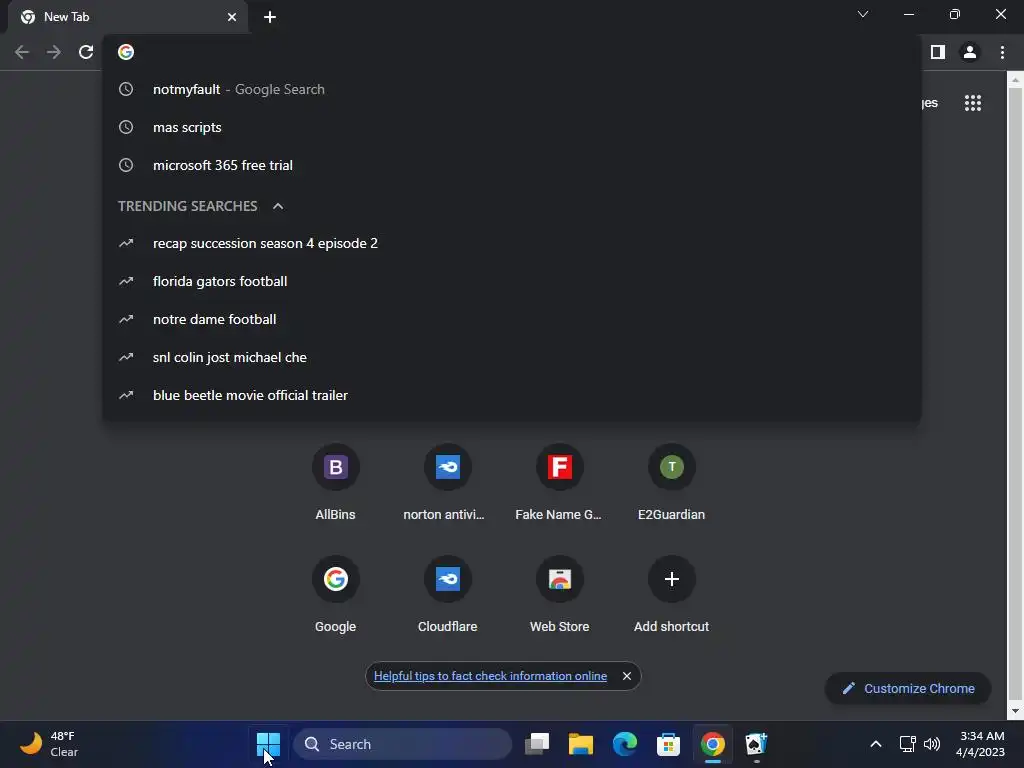Image resolution: width=1024 pixels, height=768 pixels.
Task: Select the notmyfault Google Search suggestion
Action: [x=512, y=89]
